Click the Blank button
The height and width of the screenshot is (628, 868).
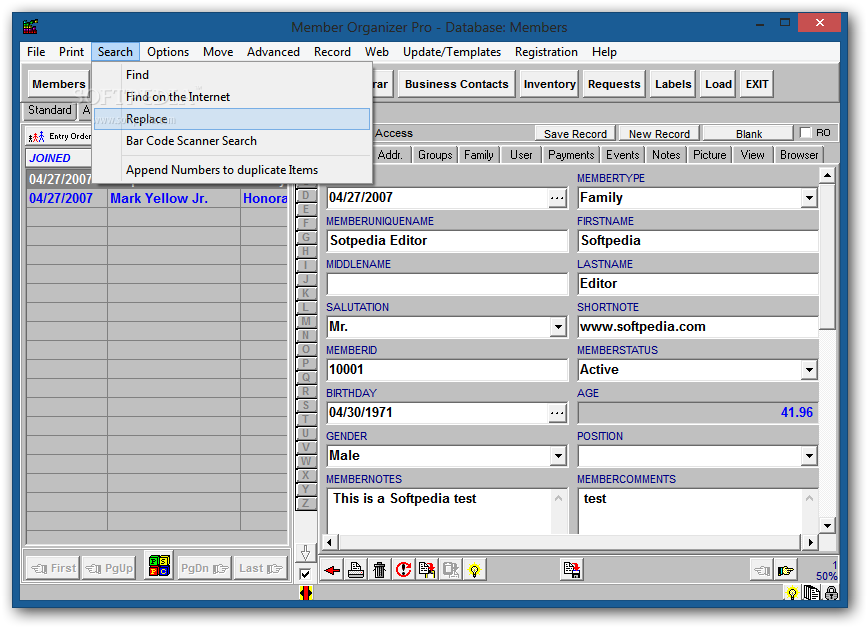(748, 134)
